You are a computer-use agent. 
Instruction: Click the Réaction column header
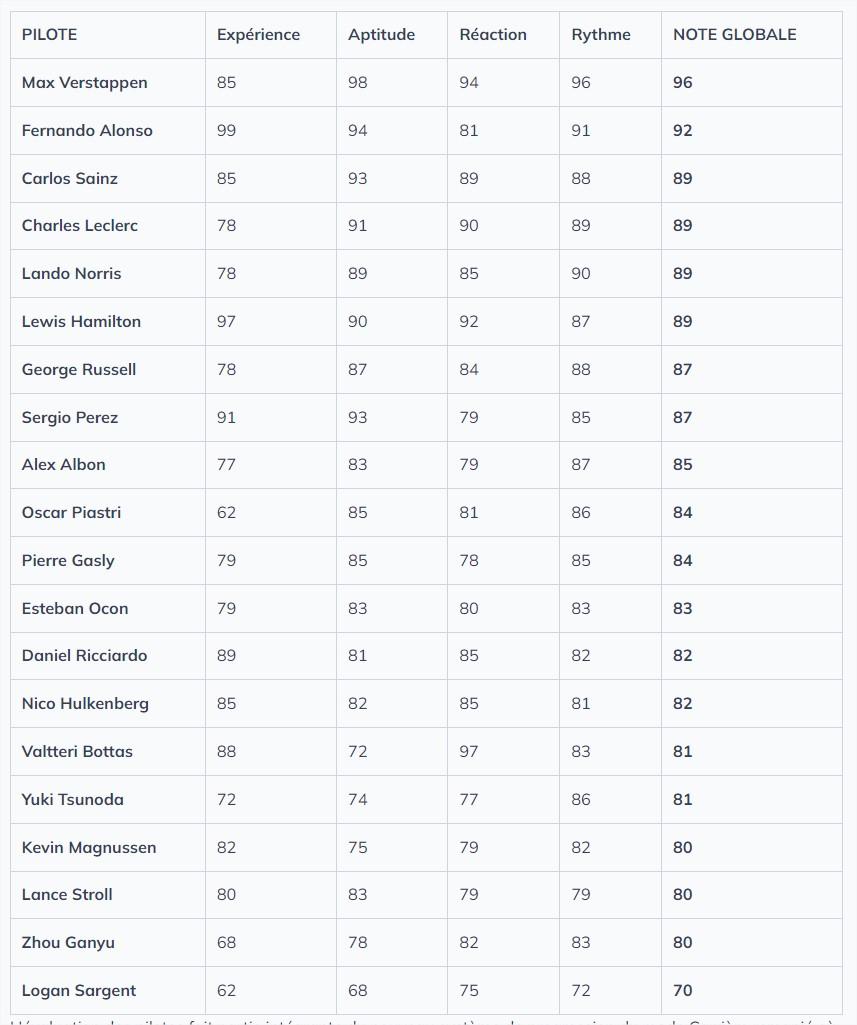tap(493, 35)
